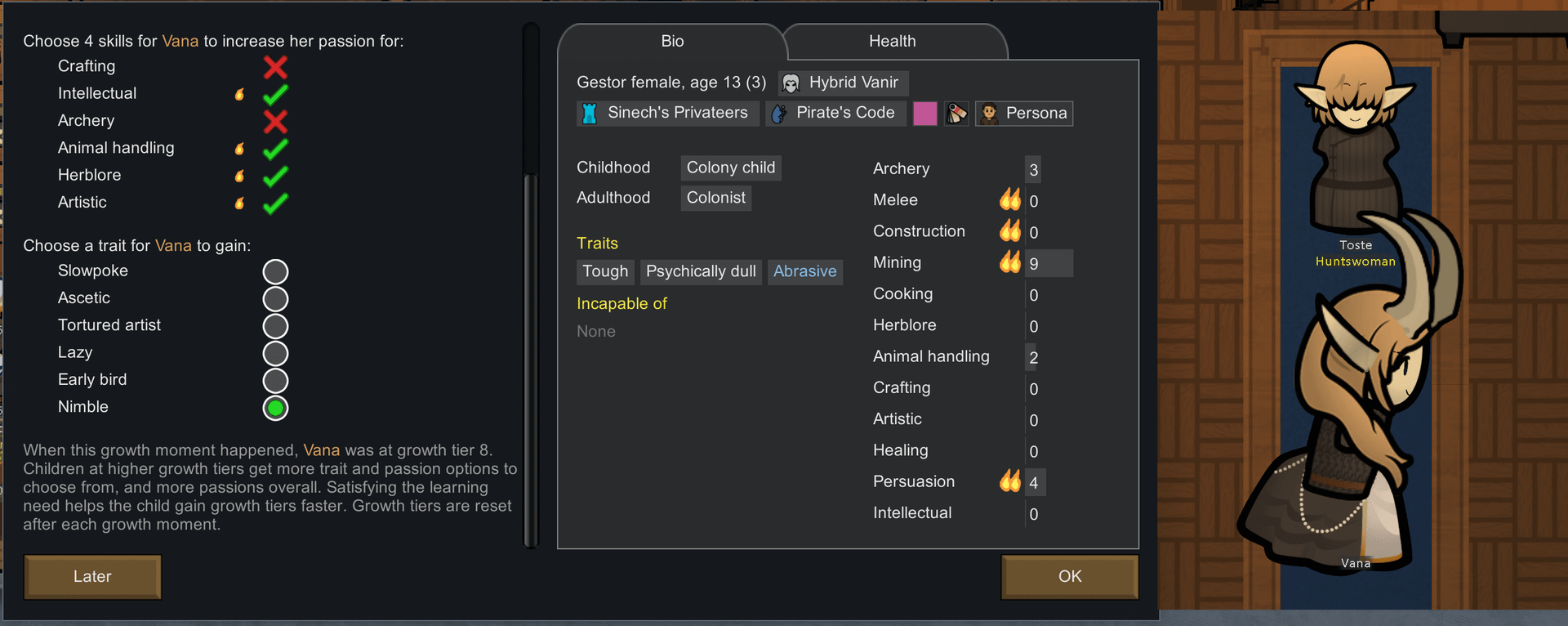Click the pink favorite color swatch

924,114
